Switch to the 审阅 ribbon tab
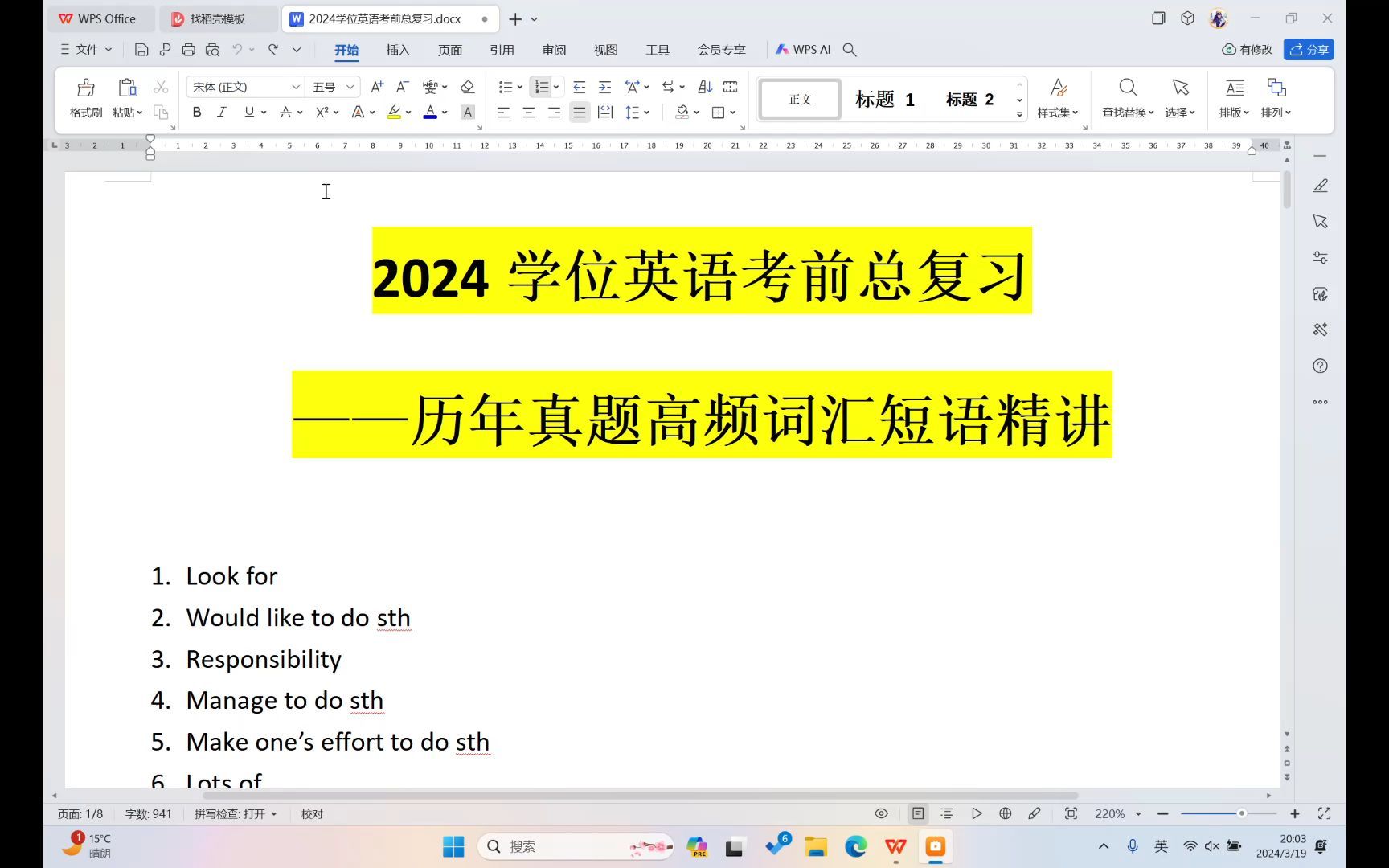This screenshot has height=868, width=1389. coord(554,50)
